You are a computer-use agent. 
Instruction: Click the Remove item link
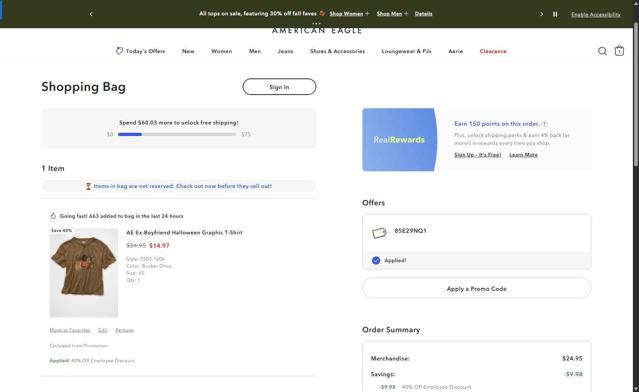[124, 330]
